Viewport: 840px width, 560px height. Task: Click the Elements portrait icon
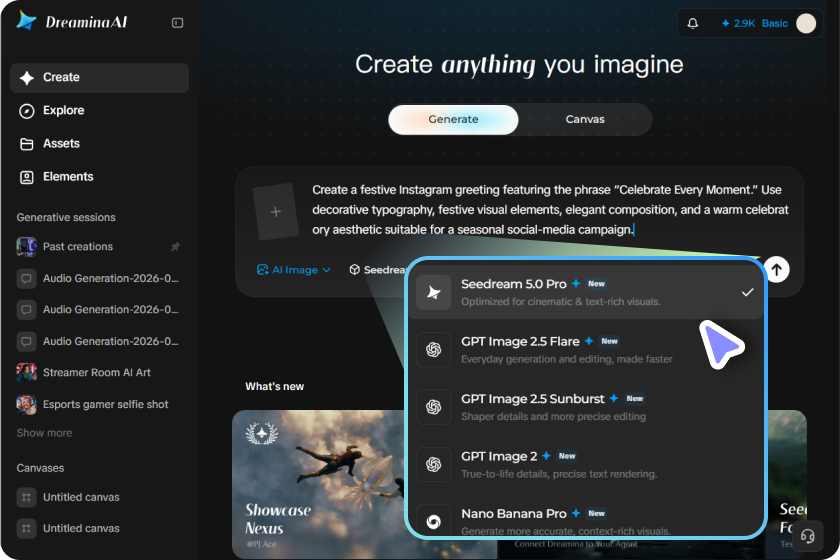(27, 177)
